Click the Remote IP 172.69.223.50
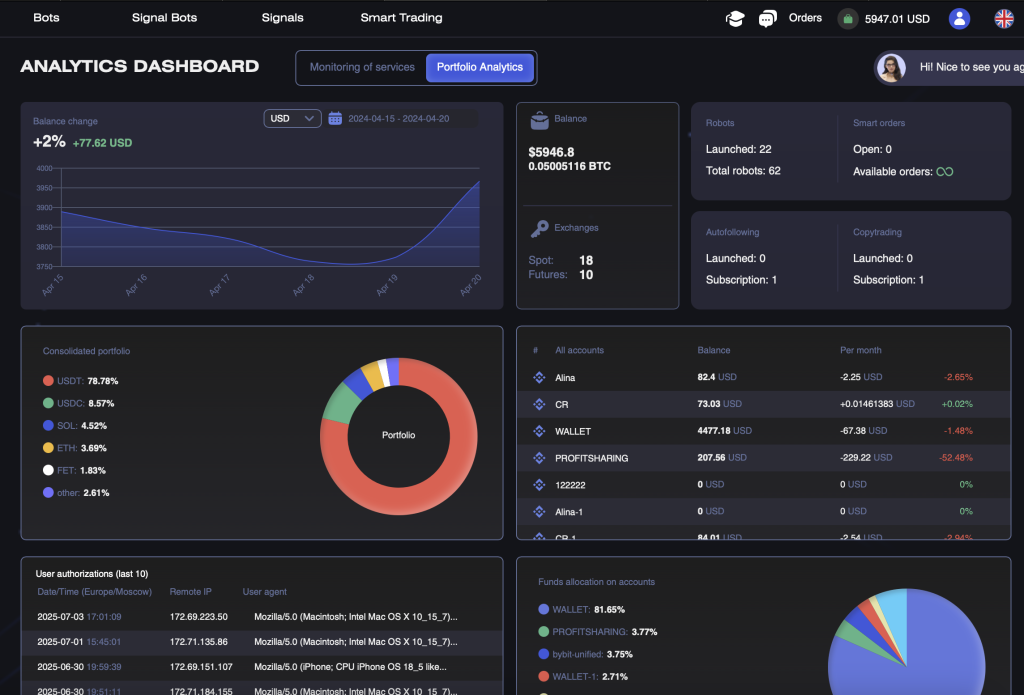The width and height of the screenshot is (1024, 695). [199, 617]
